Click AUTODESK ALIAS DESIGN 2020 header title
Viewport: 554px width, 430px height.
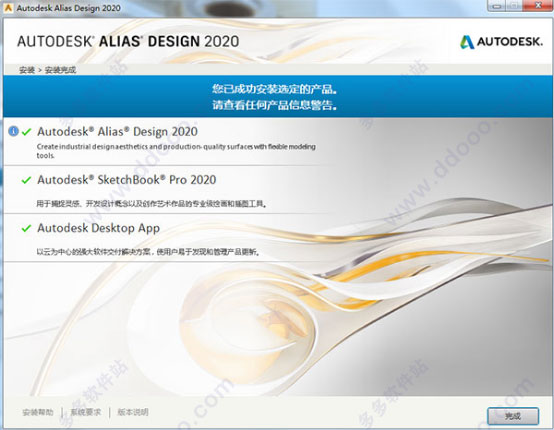pyautogui.click(x=128, y=41)
